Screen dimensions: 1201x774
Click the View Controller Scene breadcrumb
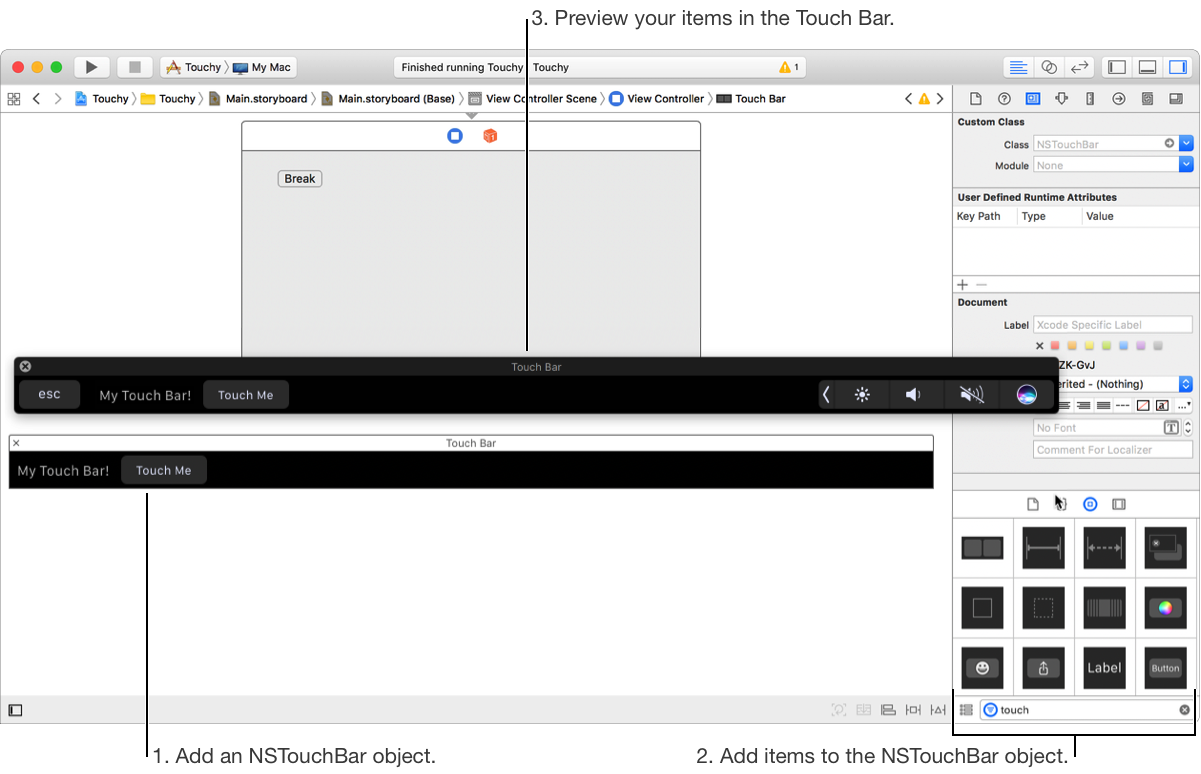(533, 99)
